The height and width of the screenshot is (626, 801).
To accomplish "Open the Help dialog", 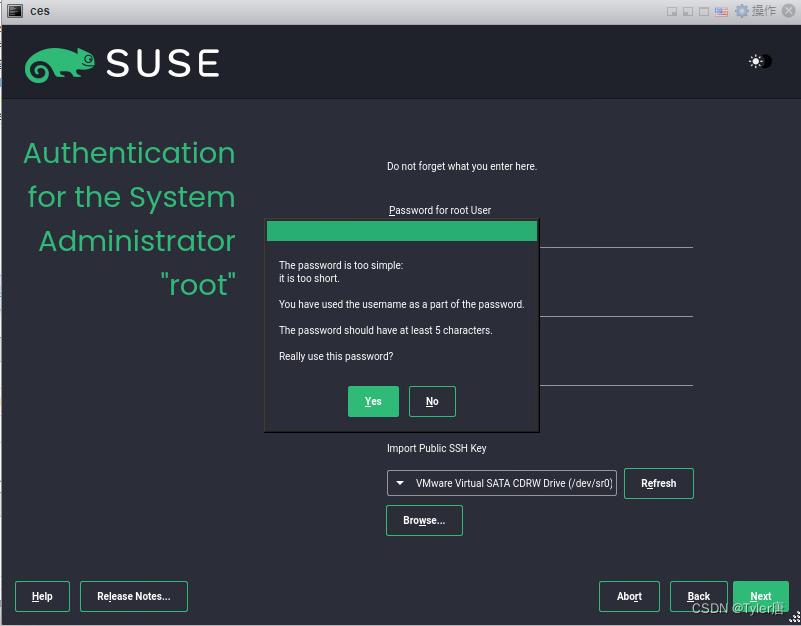I will pos(42,596).
